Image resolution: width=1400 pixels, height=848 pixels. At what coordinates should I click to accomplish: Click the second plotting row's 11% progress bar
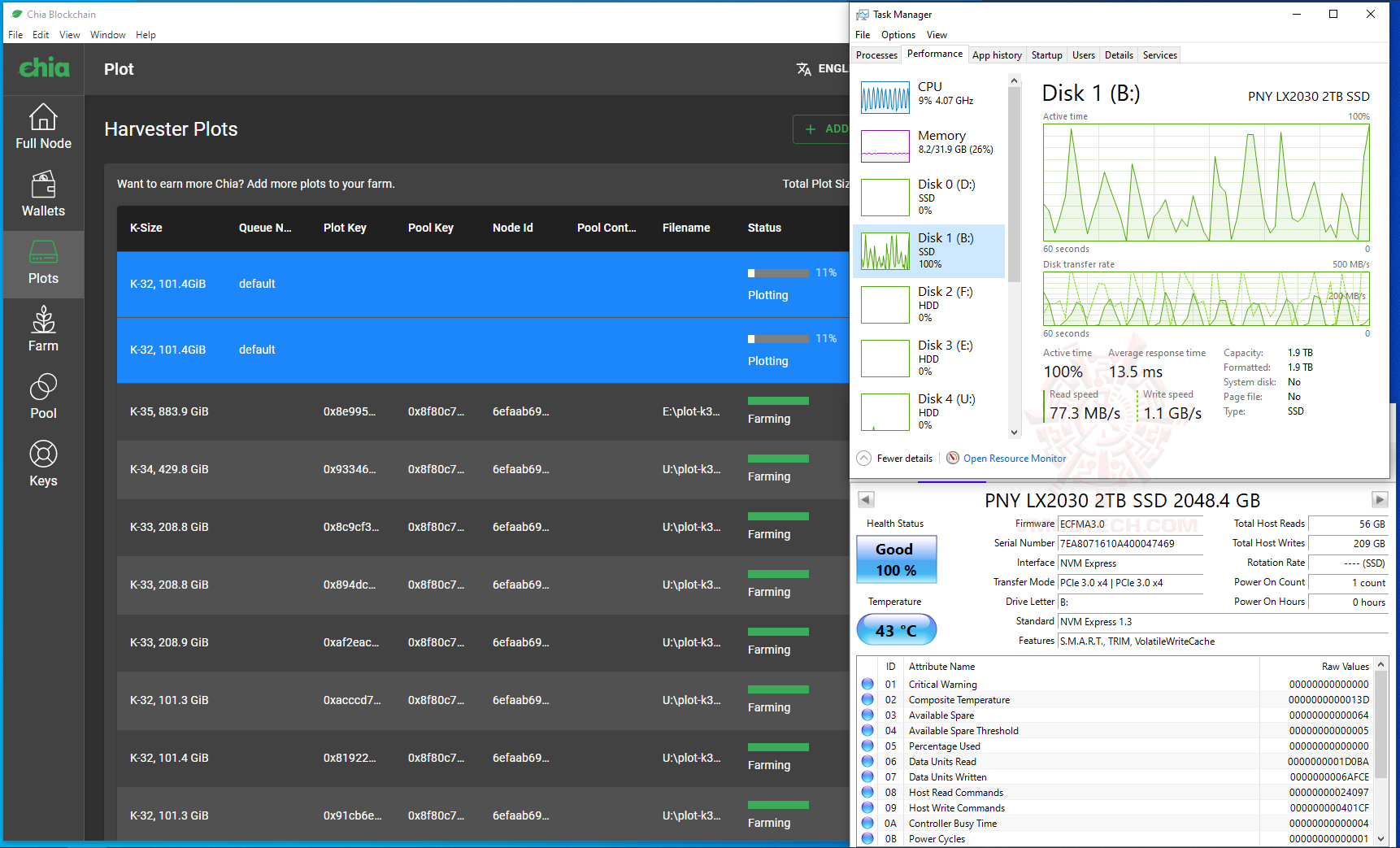(x=778, y=339)
